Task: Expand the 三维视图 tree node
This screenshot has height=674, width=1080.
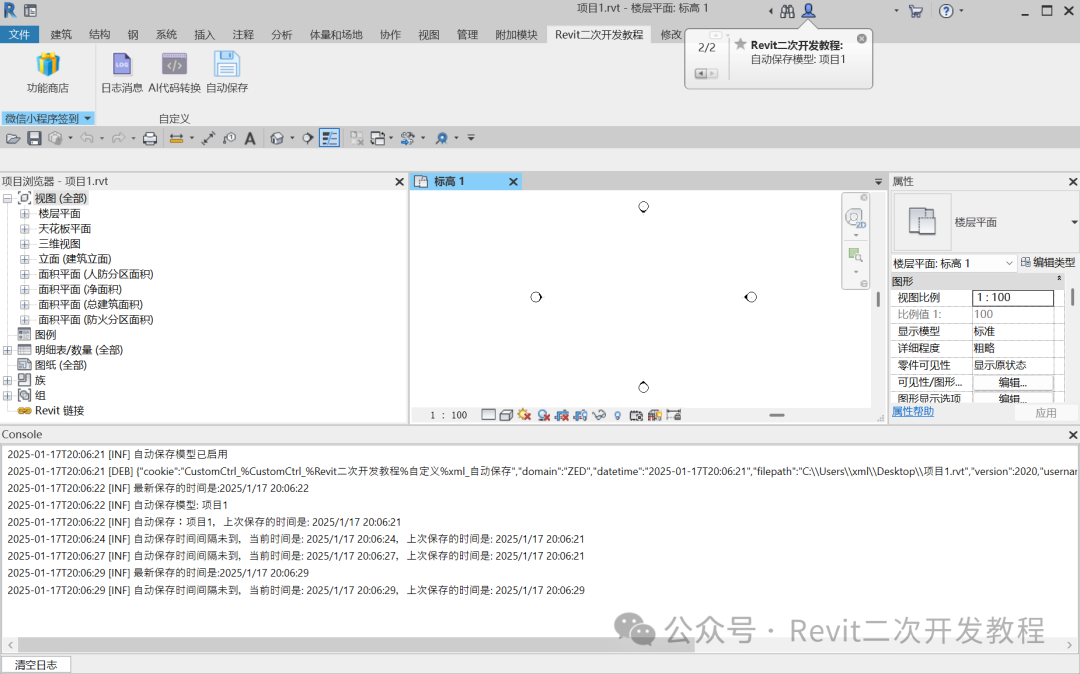Action: [x=25, y=244]
